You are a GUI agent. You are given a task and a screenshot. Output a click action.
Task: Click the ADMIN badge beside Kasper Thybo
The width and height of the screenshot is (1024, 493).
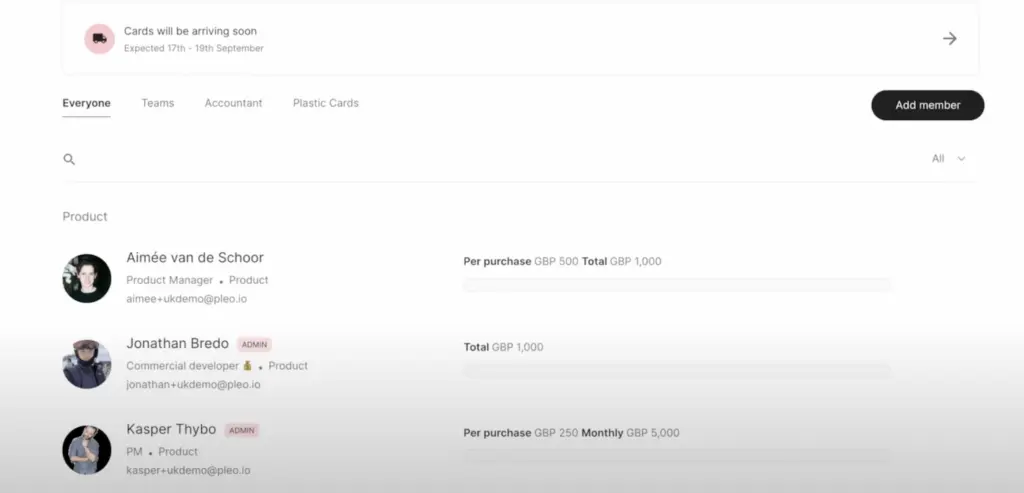[241, 430]
